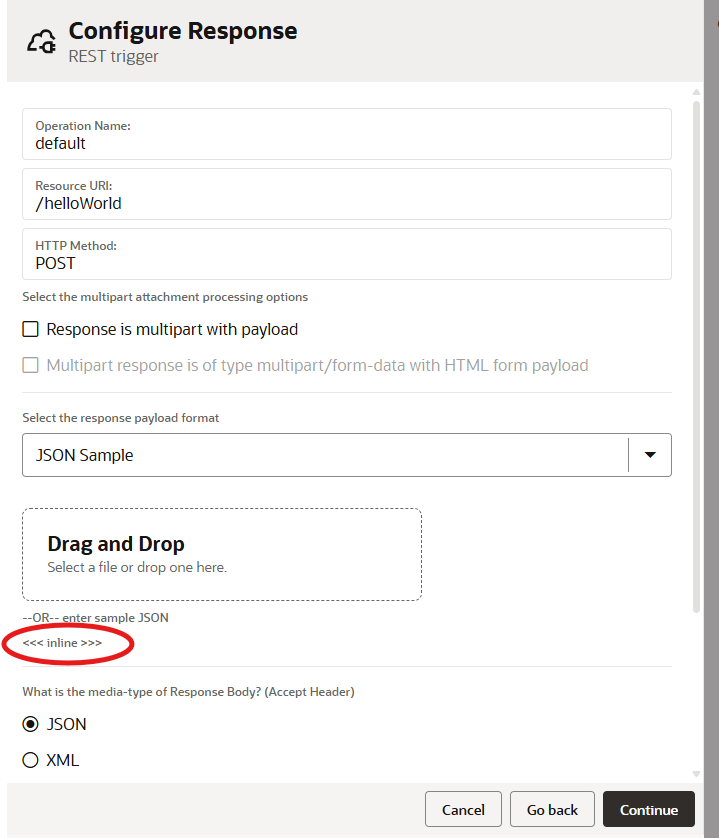Click the scrollbar up arrow
This screenshot has height=838, width=719.
[696, 93]
